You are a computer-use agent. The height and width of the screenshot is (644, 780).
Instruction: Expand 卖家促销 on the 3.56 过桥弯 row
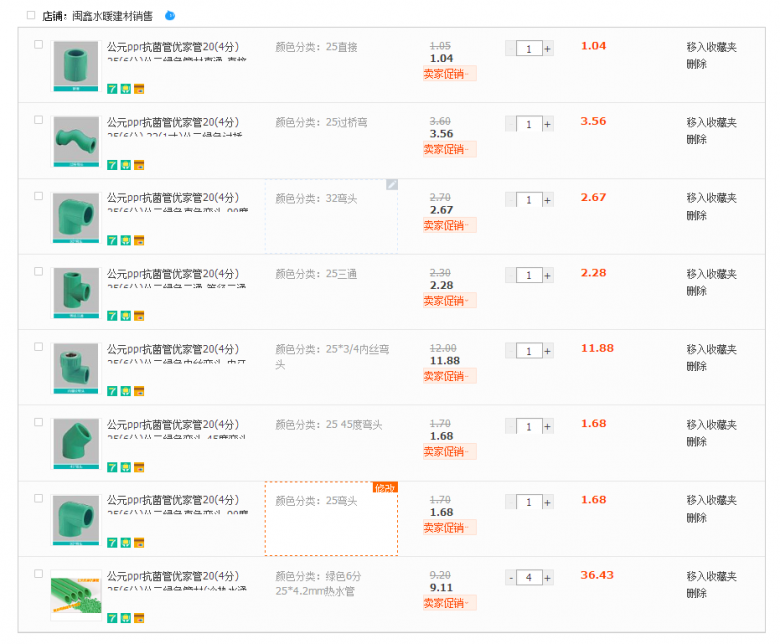pyautogui.click(x=448, y=149)
